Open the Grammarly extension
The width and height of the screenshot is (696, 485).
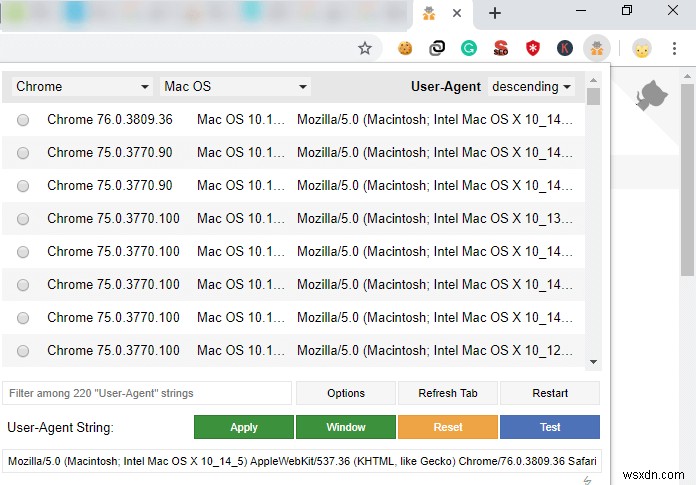469,48
